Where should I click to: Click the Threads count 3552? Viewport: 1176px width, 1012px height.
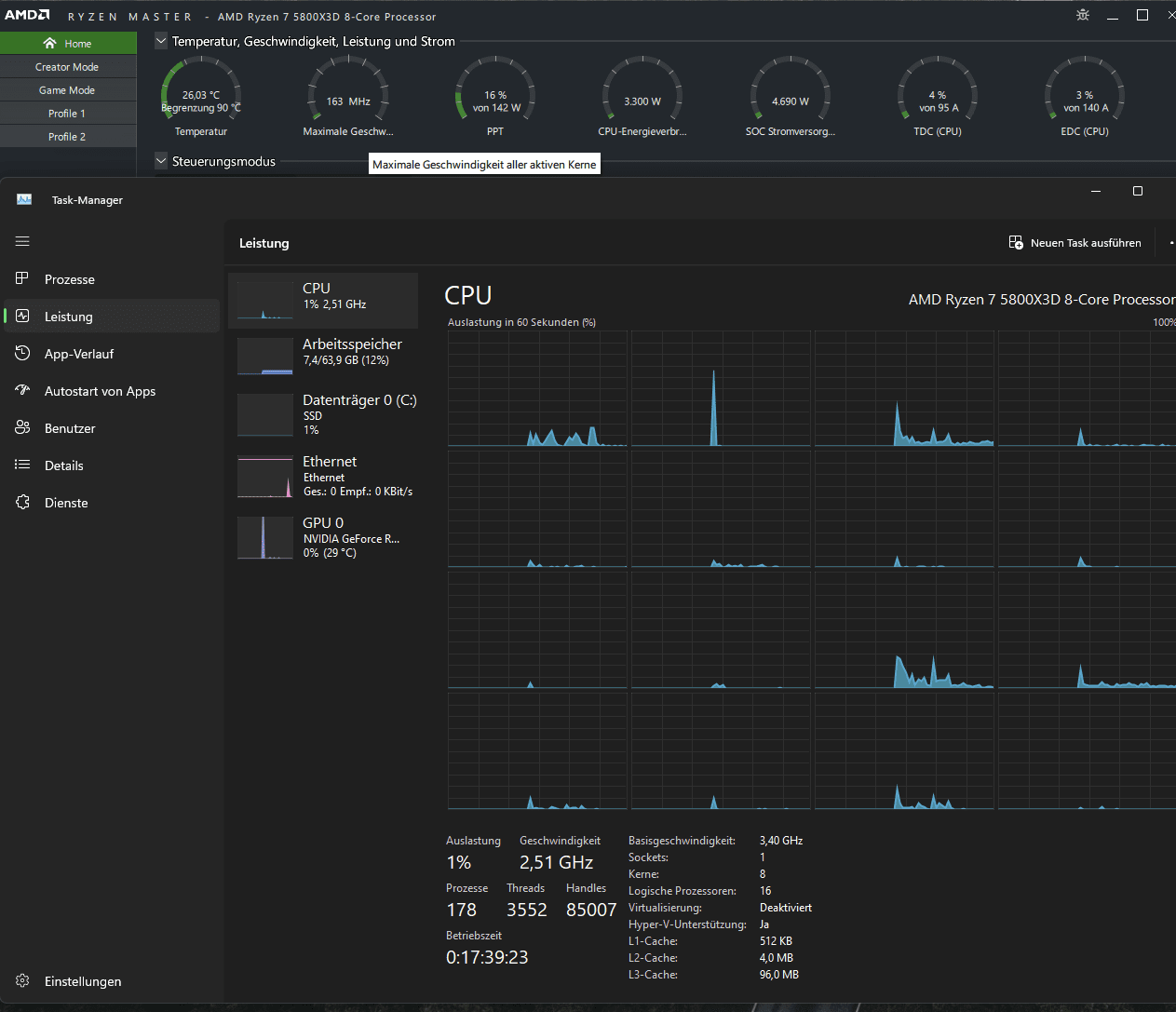pyautogui.click(x=527, y=911)
